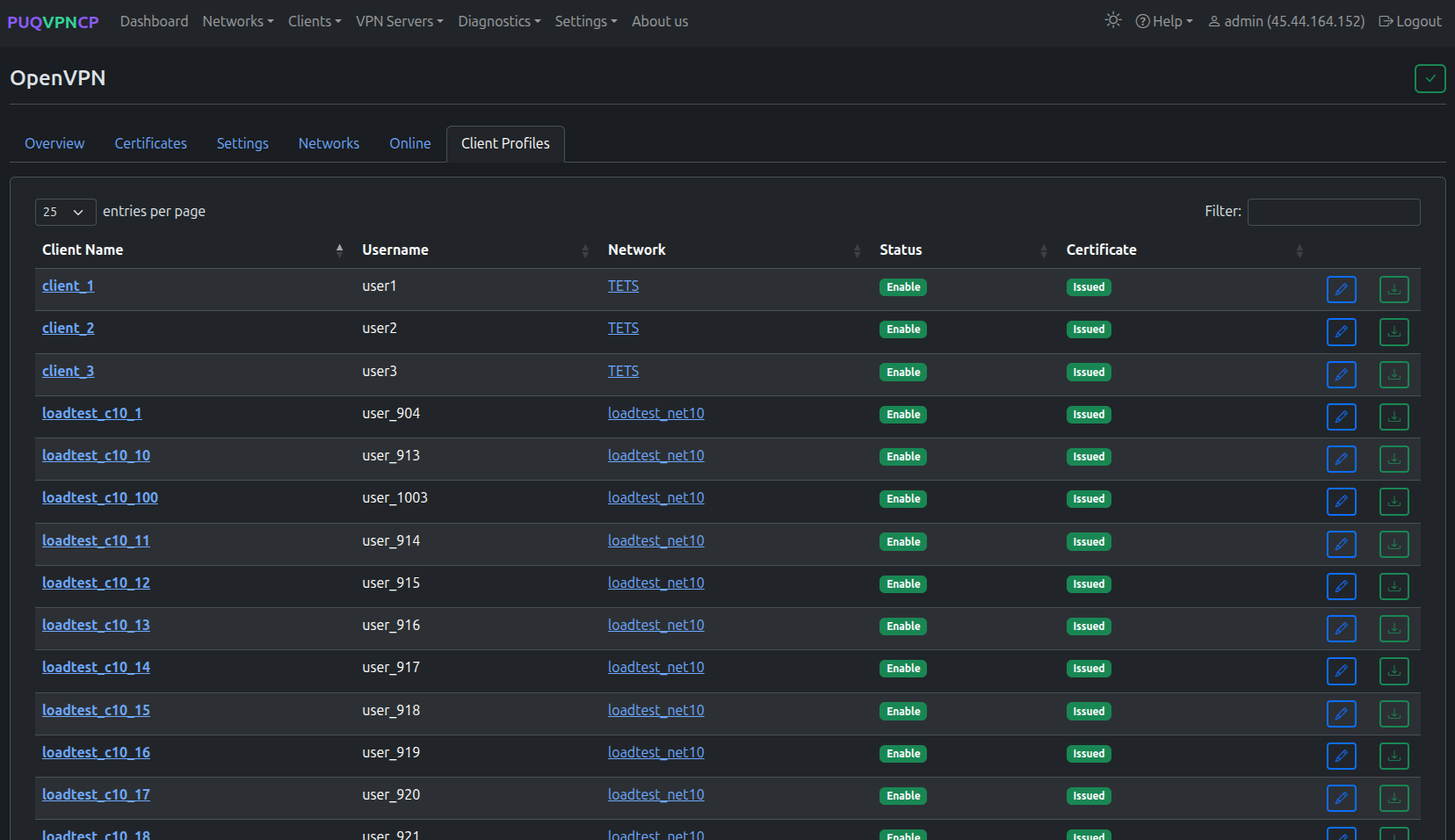The width and height of the screenshot is (1455, 840).
Task: Switch to the Online tab
Action: [410, 143]
